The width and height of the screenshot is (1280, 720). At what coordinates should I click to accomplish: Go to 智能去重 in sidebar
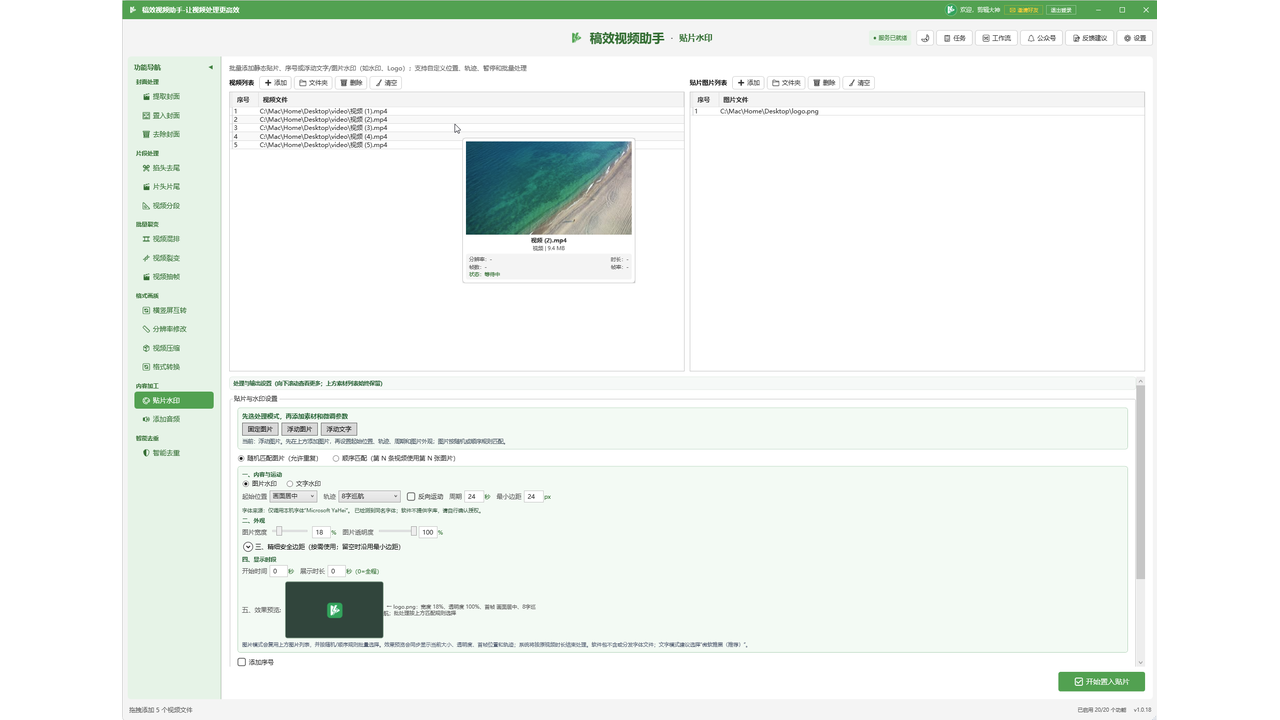(173, 453)
